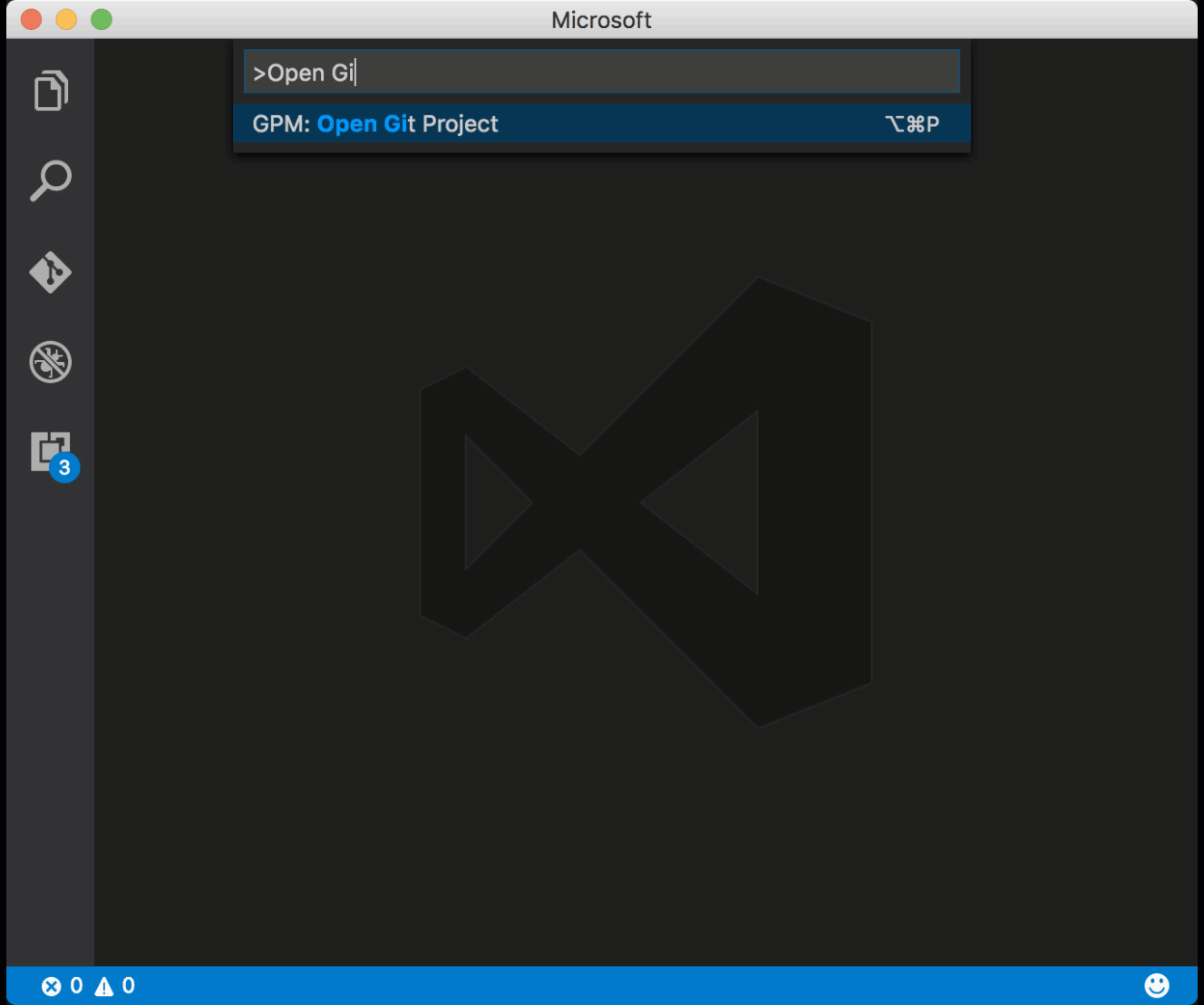Click the "Microsoft" window title

click(601, 20)
